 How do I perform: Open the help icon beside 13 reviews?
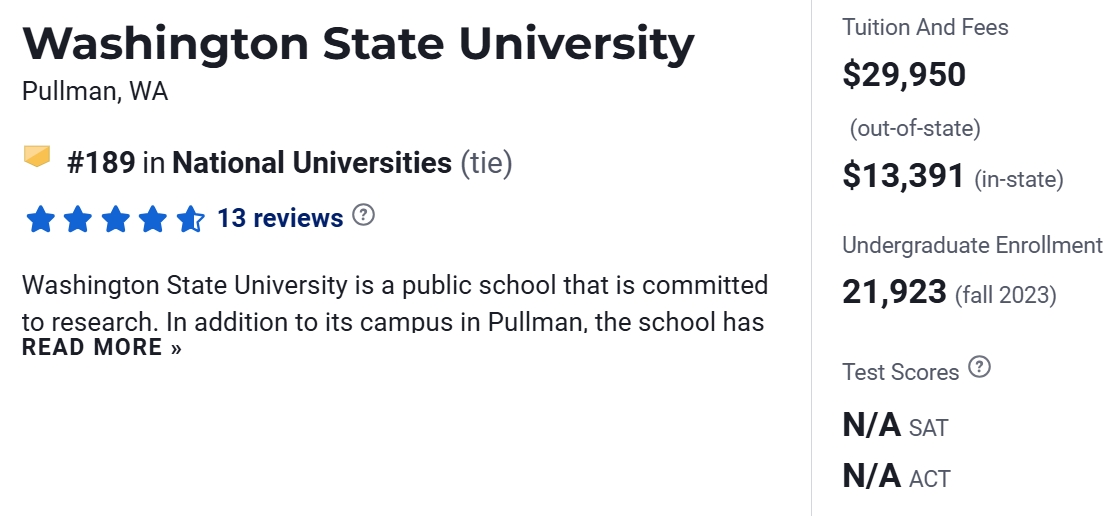coord(364,215)
